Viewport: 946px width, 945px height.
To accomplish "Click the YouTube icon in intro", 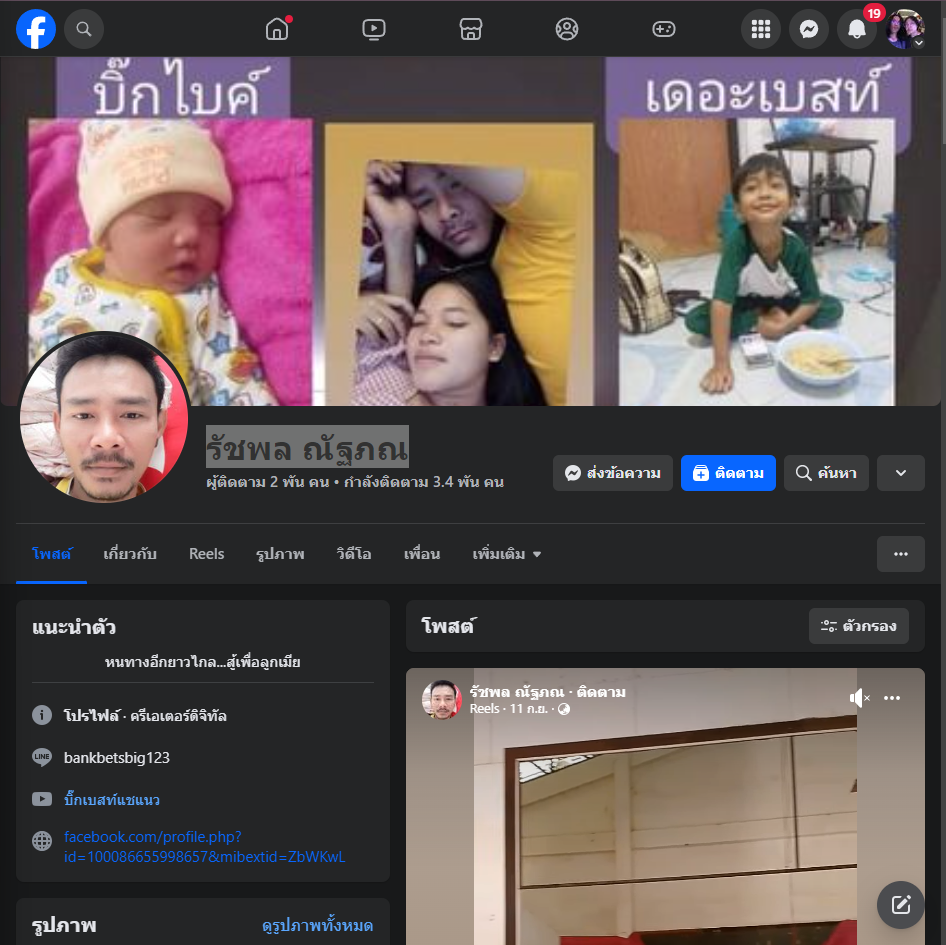I will click(42, 800).
